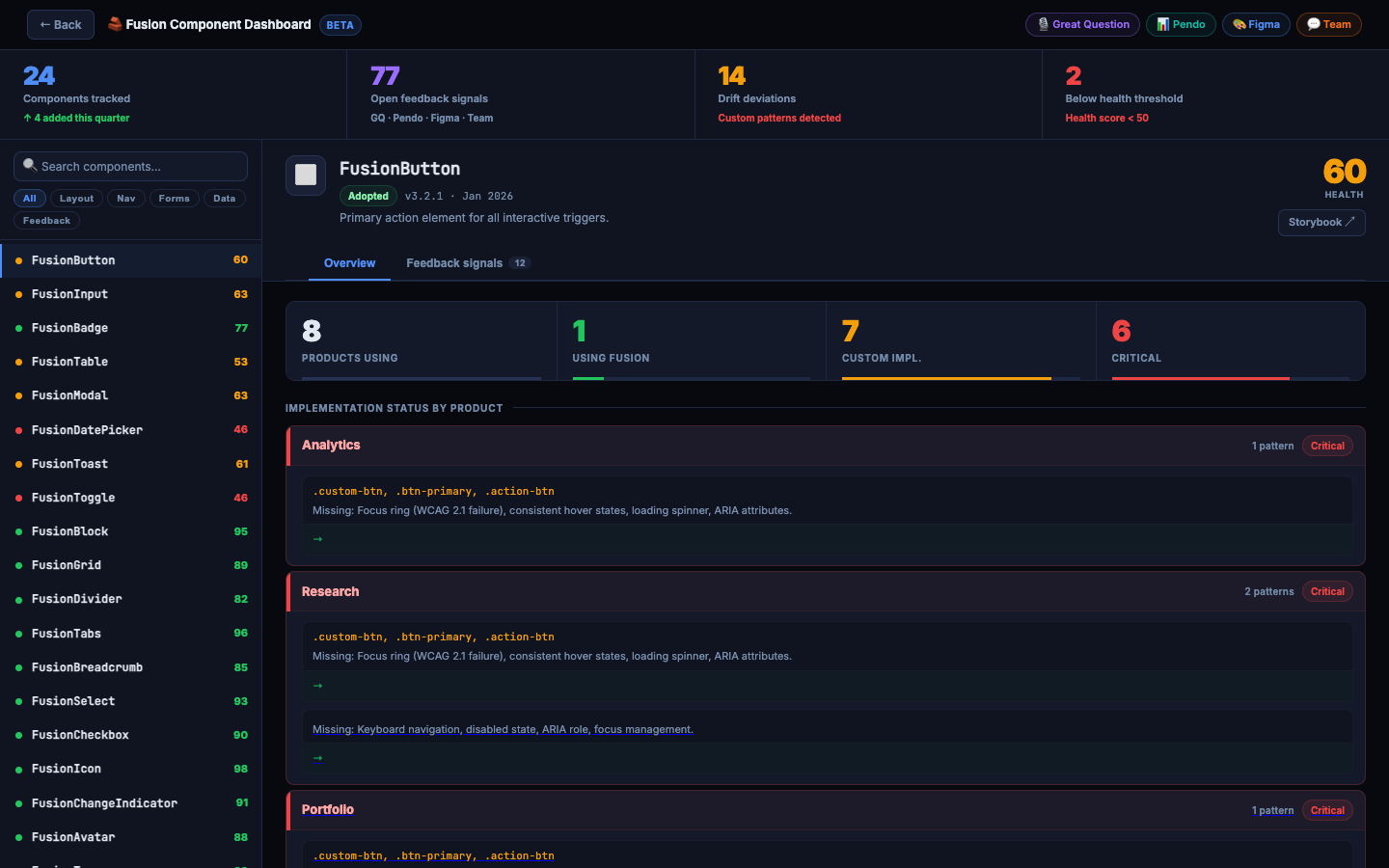Click the Critical red progress bar

pos(1201,378)
